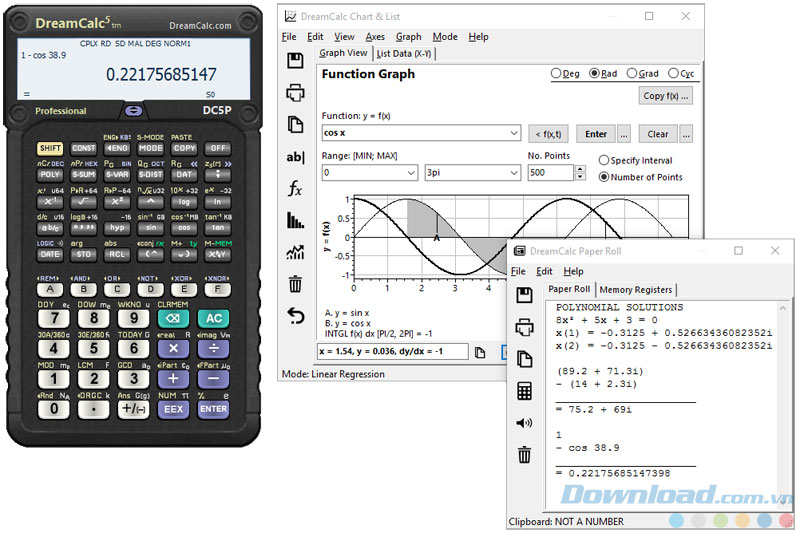The height and width of the screenshot is (533, 800).
Task: Click the calculator icon in Paper Roll sidebar
Action: (x=524, y=391)
